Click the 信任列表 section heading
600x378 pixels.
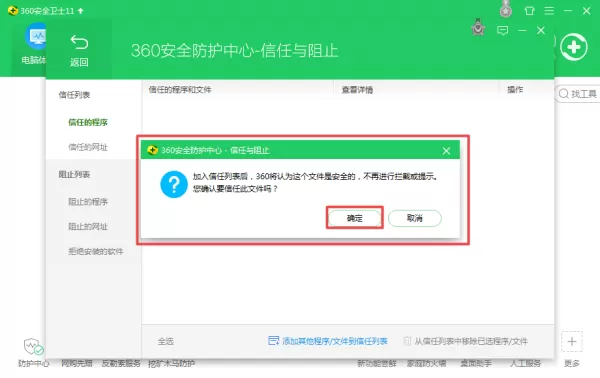(74, 95)
